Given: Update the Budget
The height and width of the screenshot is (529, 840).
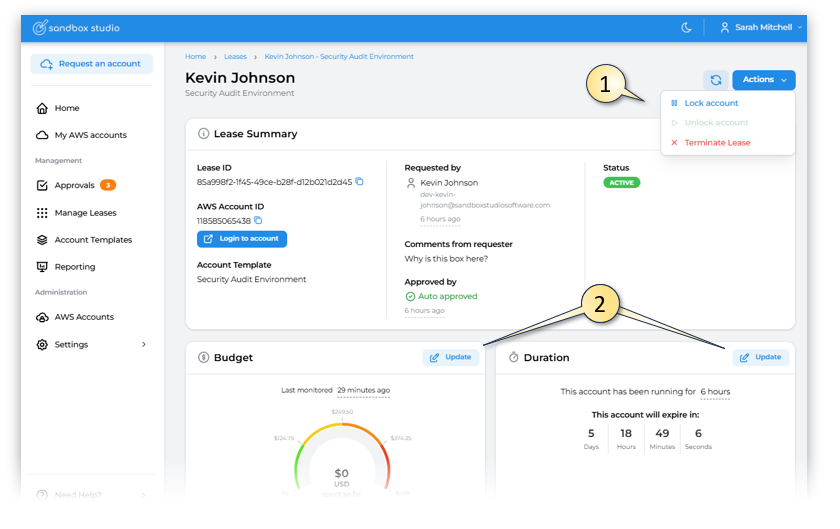Looking at the screenshot, I should 451,357.
